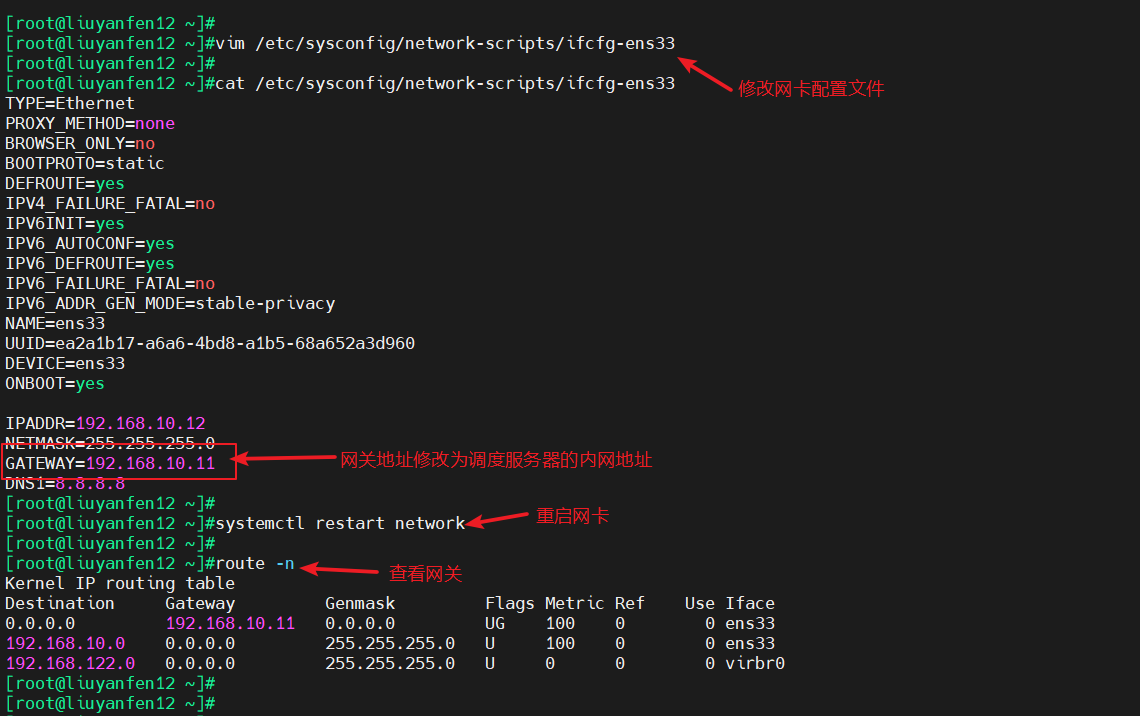Viewport: 1140px width, 716px height.
Task: Select the BOOTPROTO=static line
Action: 85,163
